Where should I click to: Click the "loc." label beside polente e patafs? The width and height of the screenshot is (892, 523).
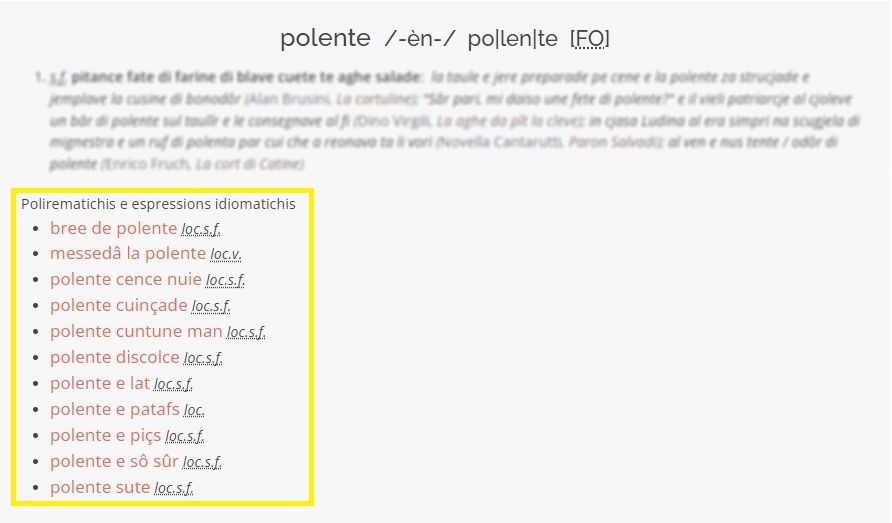(194, 411)
